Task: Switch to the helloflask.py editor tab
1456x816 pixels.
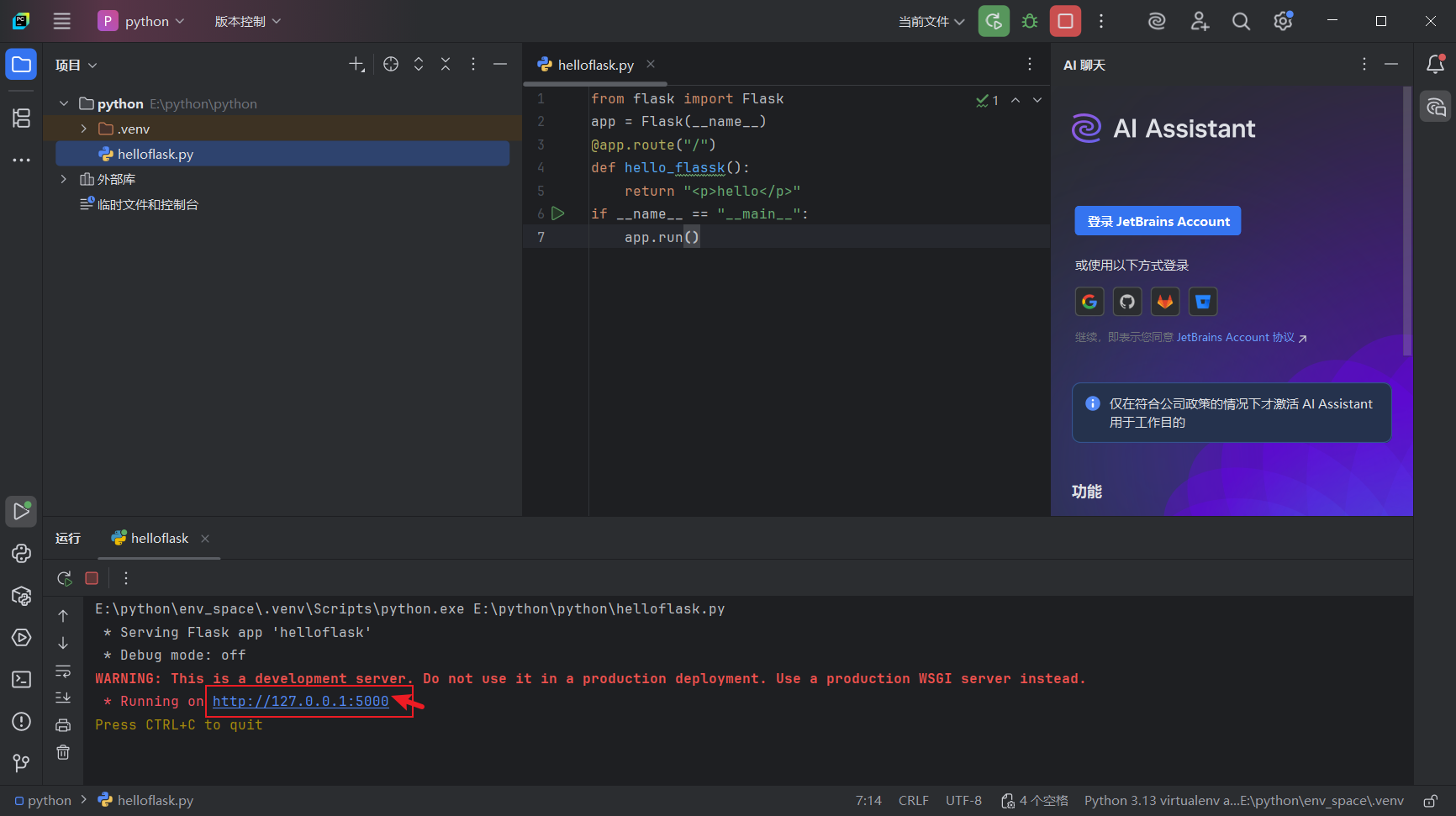Action: [595, 65]
